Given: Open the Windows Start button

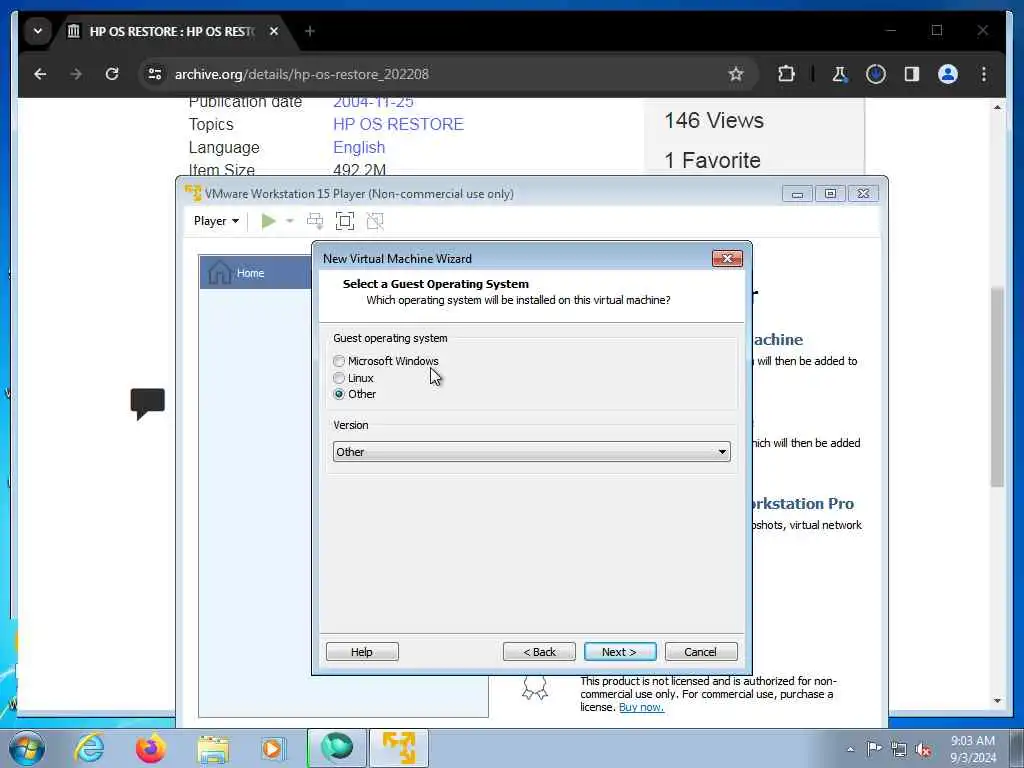Looking at the screenshot, I should (27, 748).
